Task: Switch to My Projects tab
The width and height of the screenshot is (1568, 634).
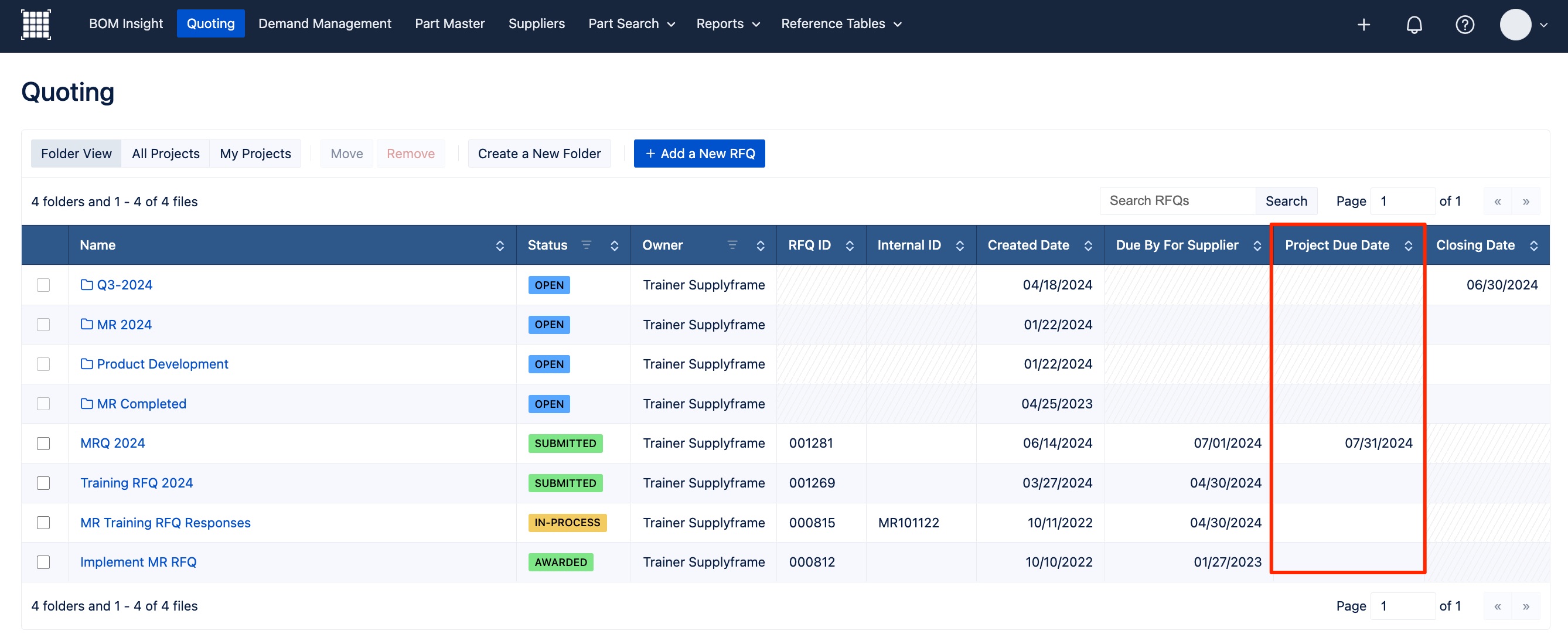Action: pos(255,154)
